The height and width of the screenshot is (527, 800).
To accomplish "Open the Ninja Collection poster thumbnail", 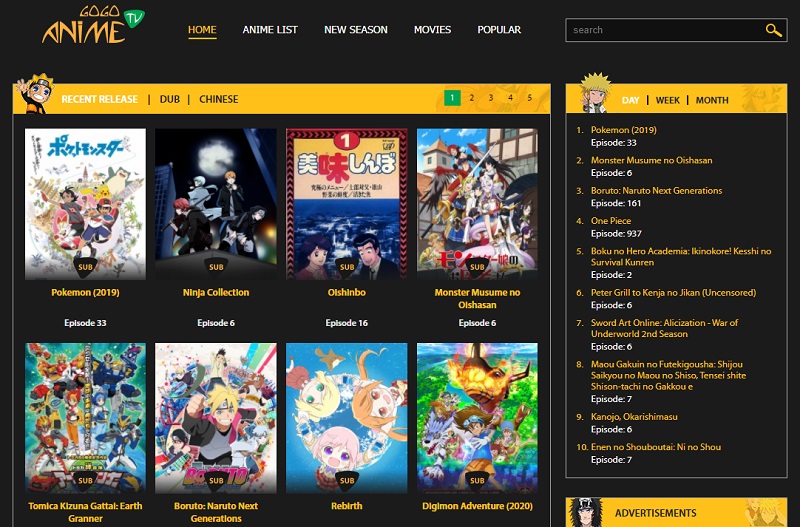I will click(216, 204).
